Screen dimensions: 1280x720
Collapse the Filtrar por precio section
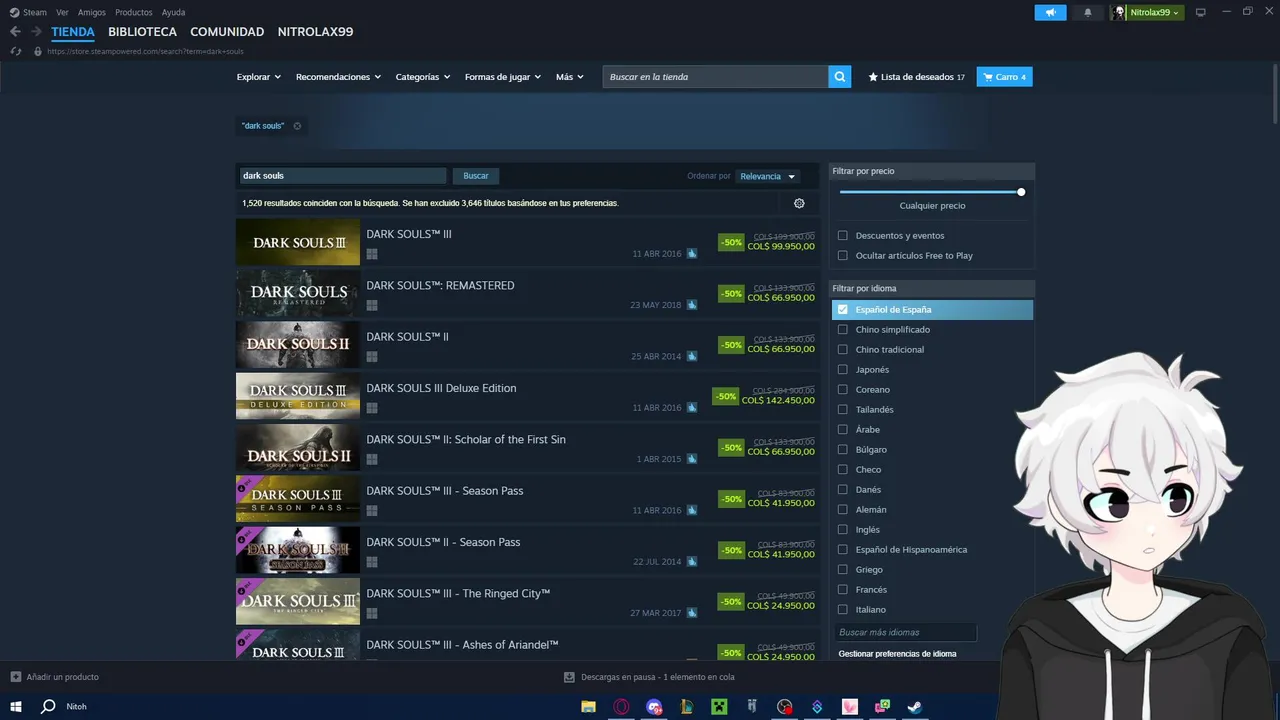click(x=932, y=171)
